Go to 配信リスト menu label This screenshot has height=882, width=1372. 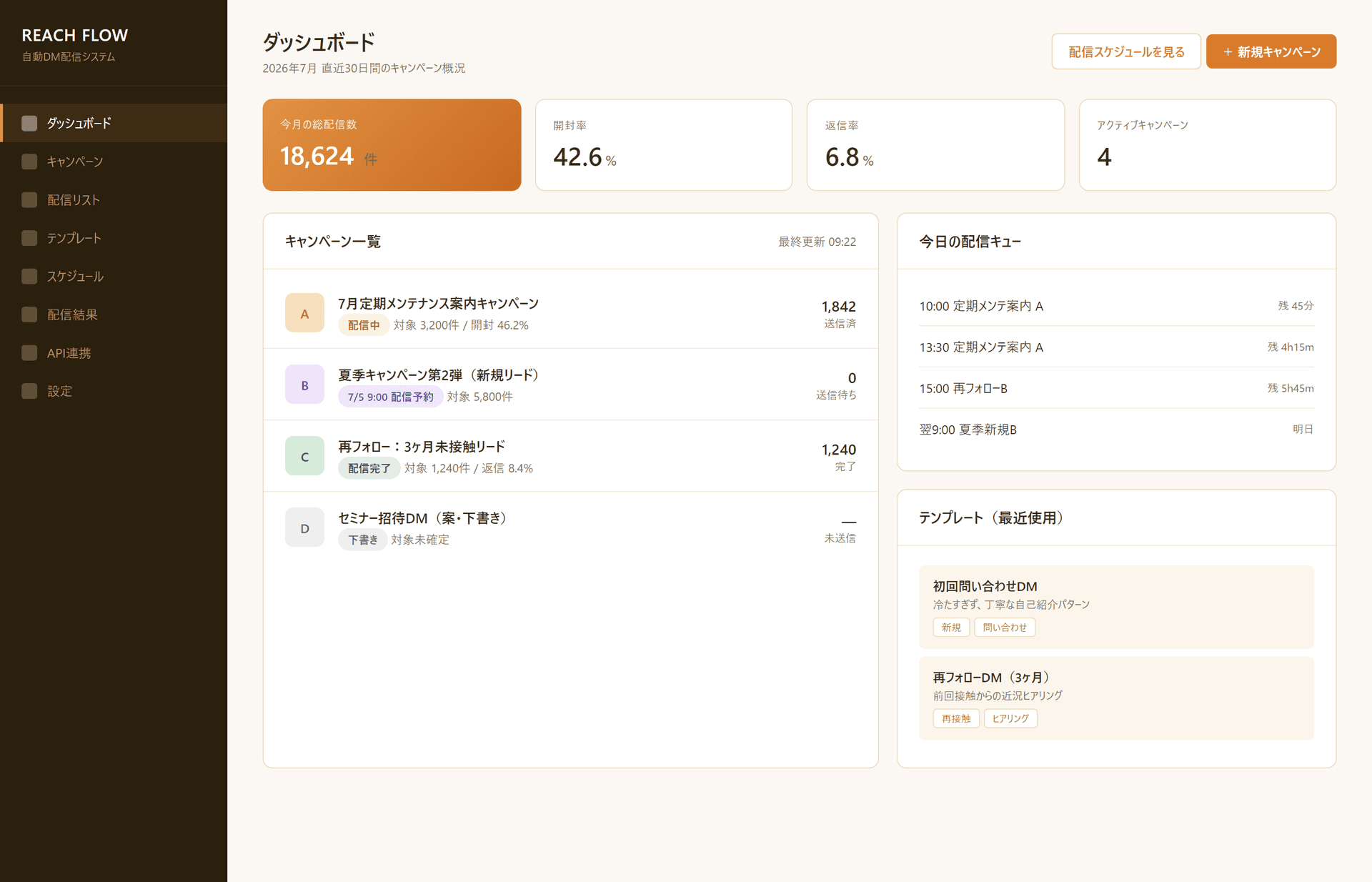[x=74, y=199]
